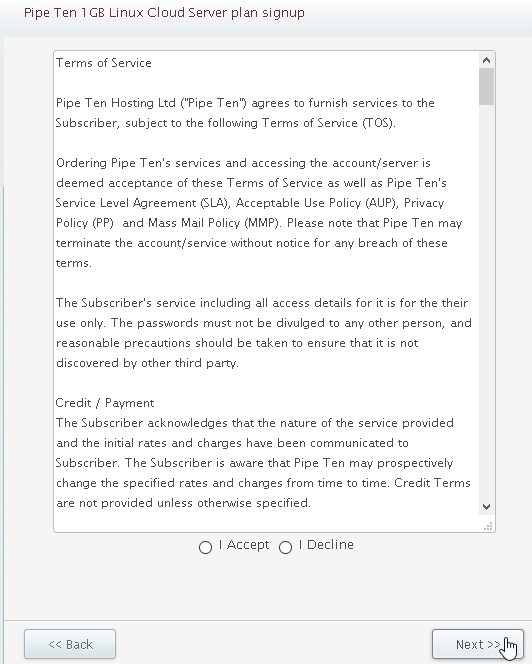This screenshot has height=664, width=532.
Task: Select the I Accept radio button
Action: click(205, 547)
